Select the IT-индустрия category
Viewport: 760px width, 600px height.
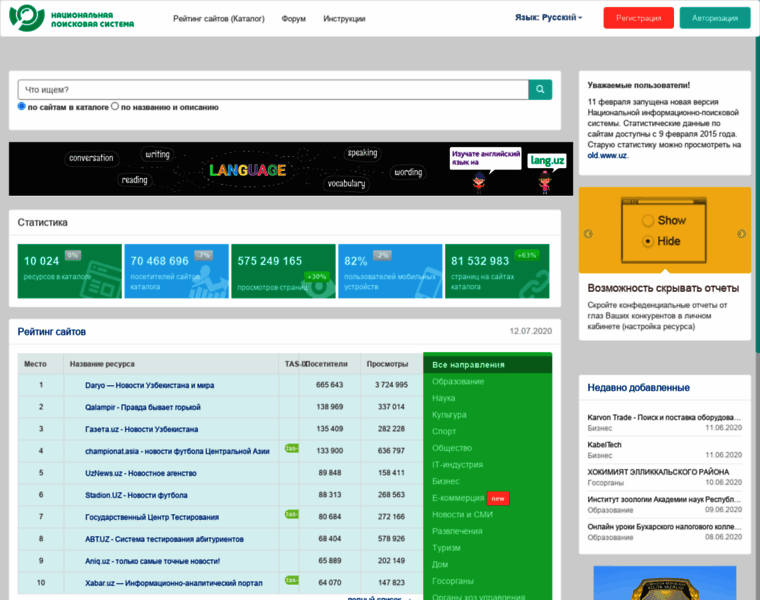pos(457,464)
